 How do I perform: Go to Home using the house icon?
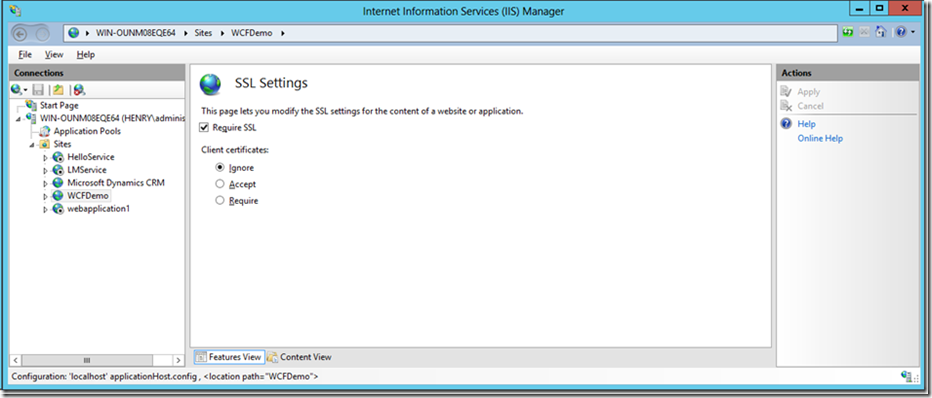coord(881,33)
